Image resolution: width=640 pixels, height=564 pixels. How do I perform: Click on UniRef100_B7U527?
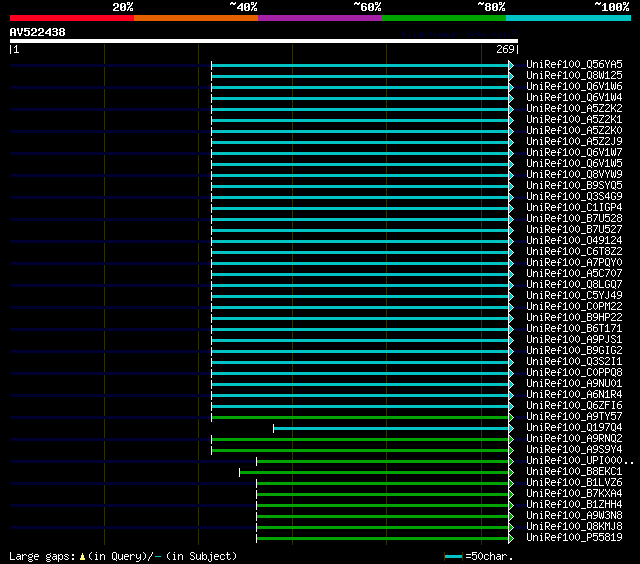click(574, 230)
